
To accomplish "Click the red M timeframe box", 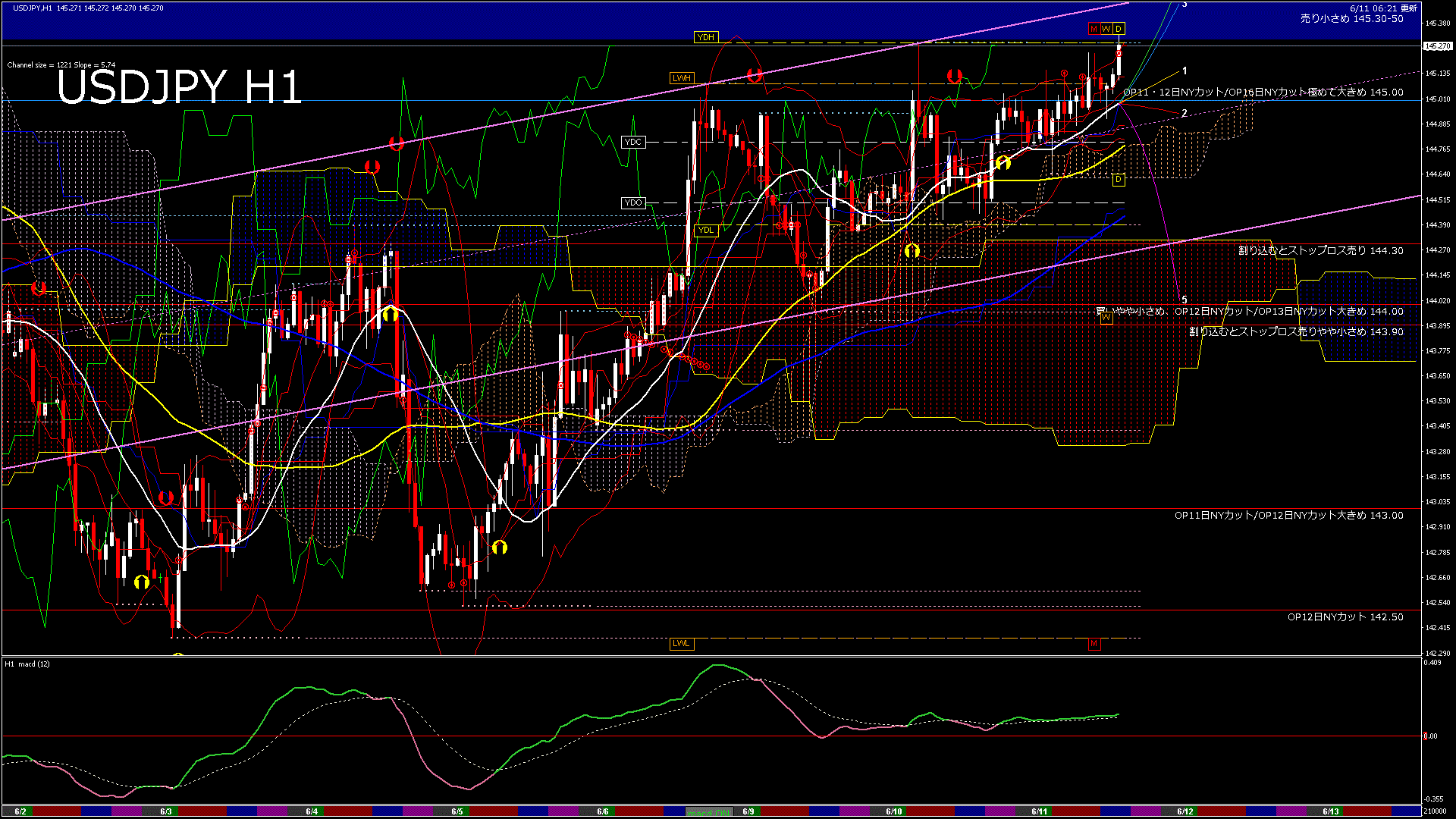I will [x=1094, y=29].
